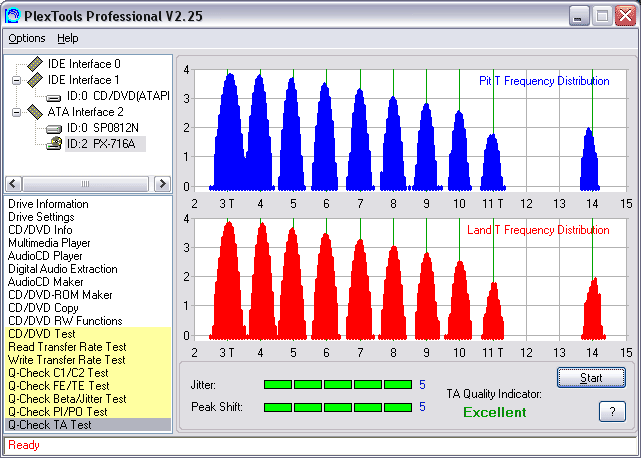Open AudioCD Maker
The height and width of the screenshot is (458, 641).
point(45,282)
